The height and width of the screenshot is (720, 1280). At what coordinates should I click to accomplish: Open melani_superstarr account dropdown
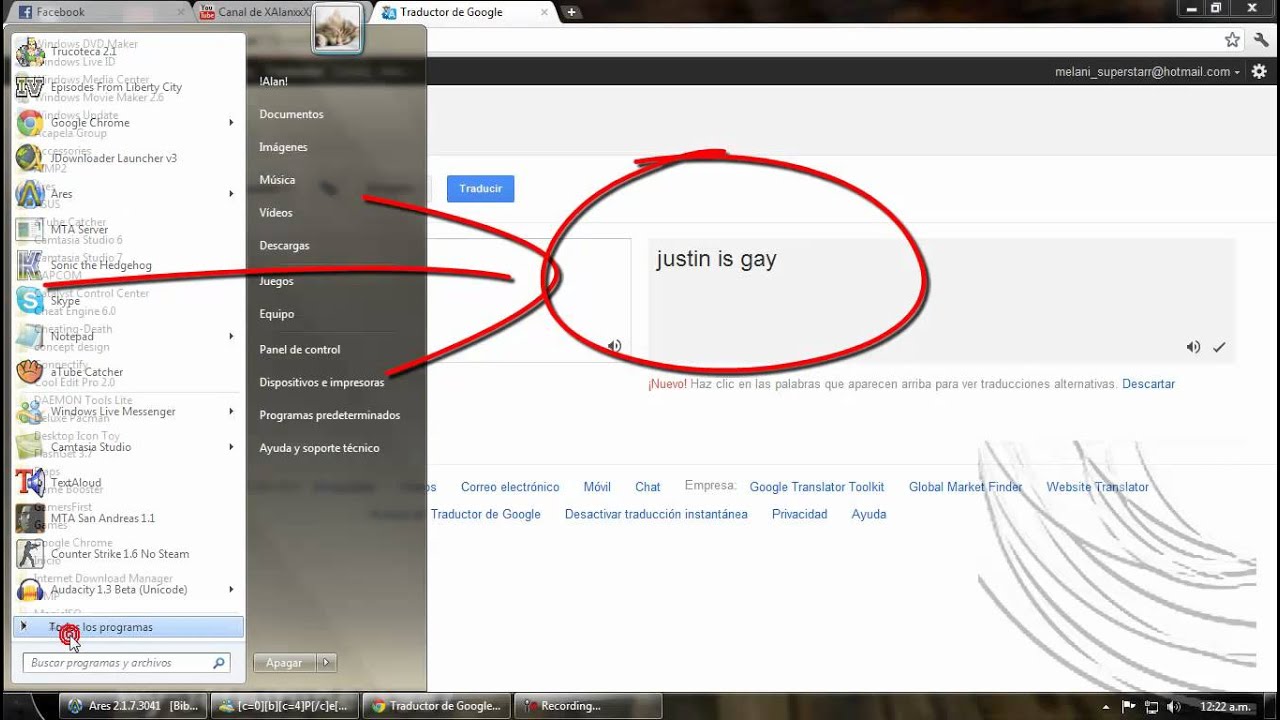(1147, 72)
